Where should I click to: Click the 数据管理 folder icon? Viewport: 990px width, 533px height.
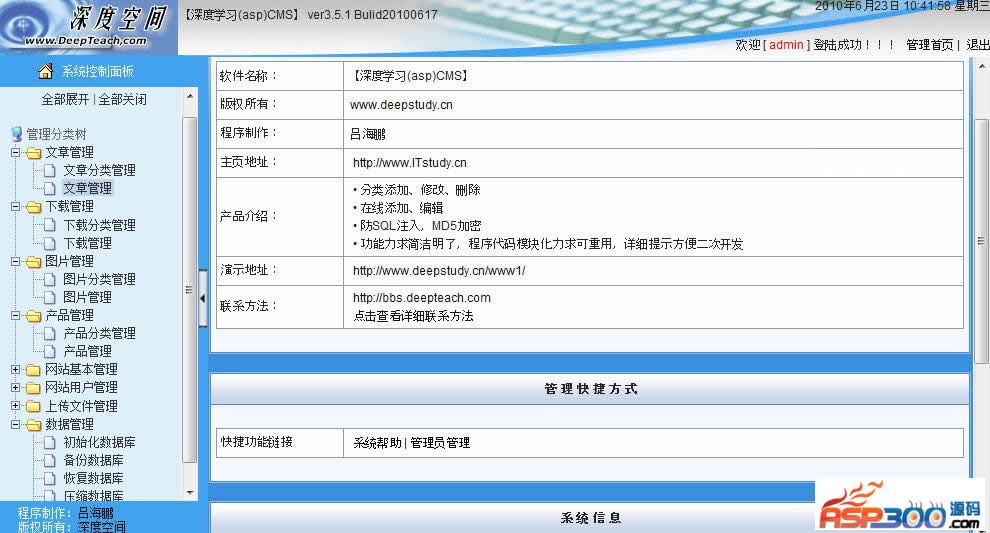pos(33,424)
